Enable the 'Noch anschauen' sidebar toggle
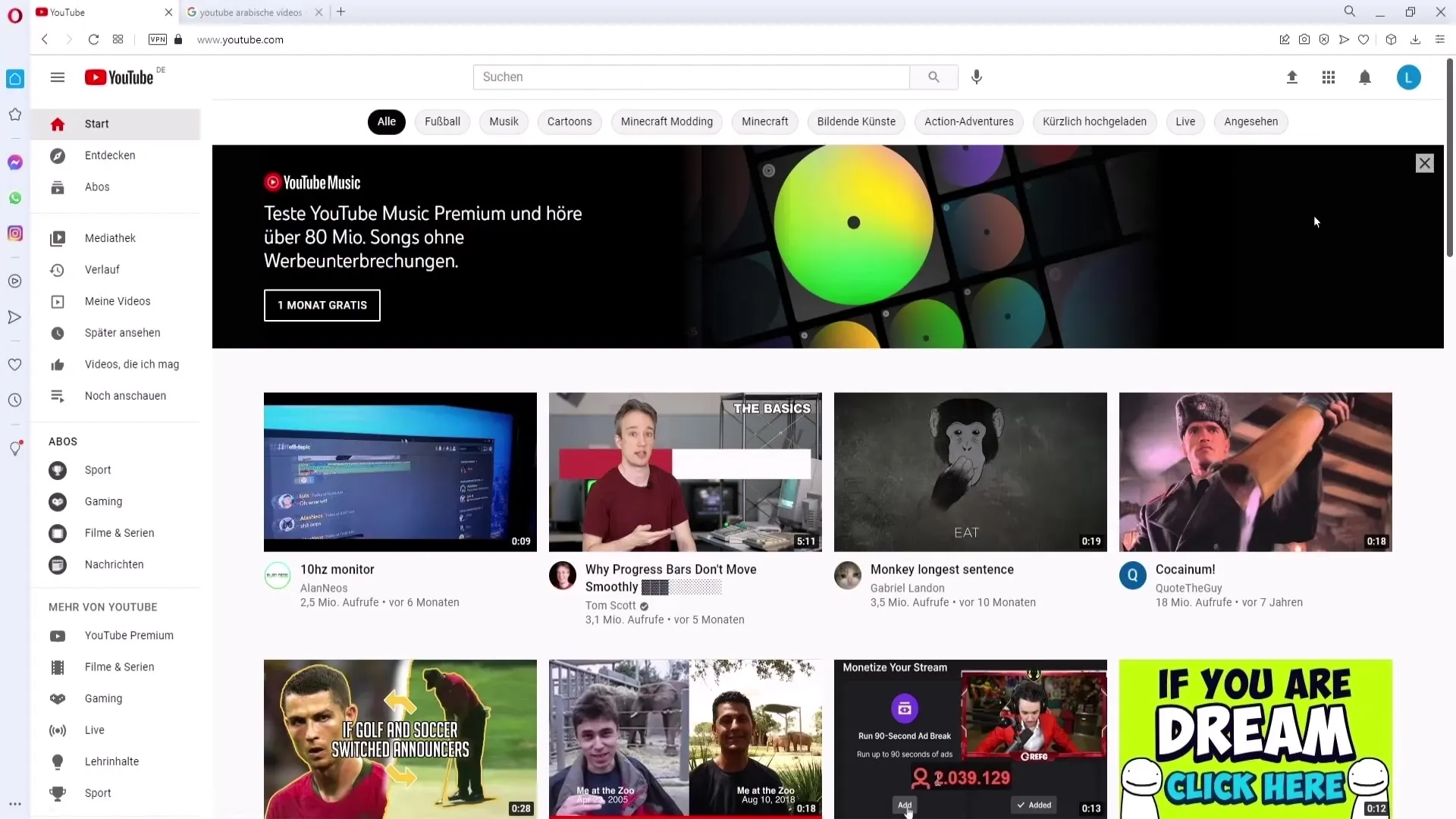Viewport: 1456px width, 819px height. coord(125,395)
